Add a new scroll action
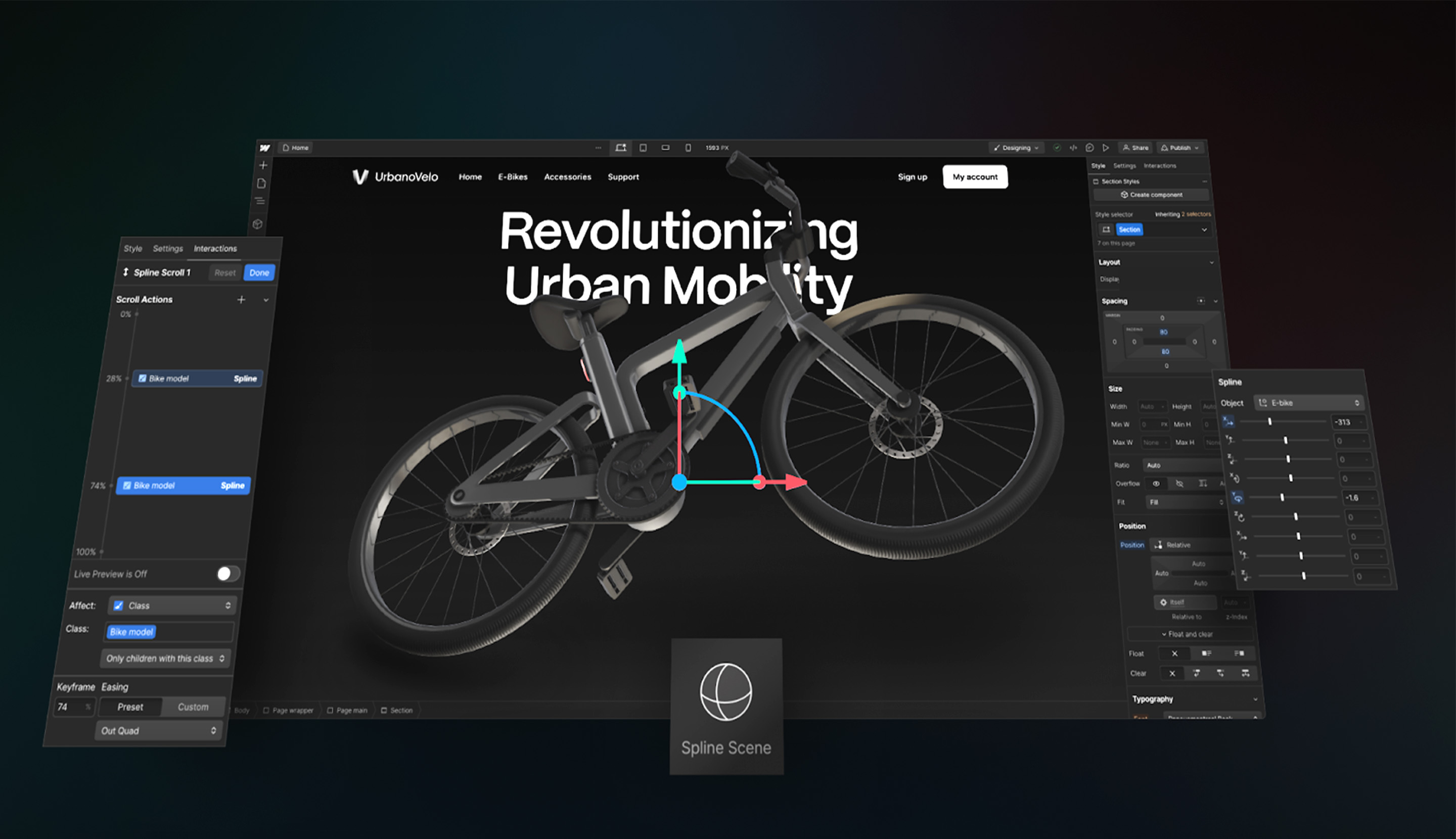1456x839 pixels. point(241,300)
